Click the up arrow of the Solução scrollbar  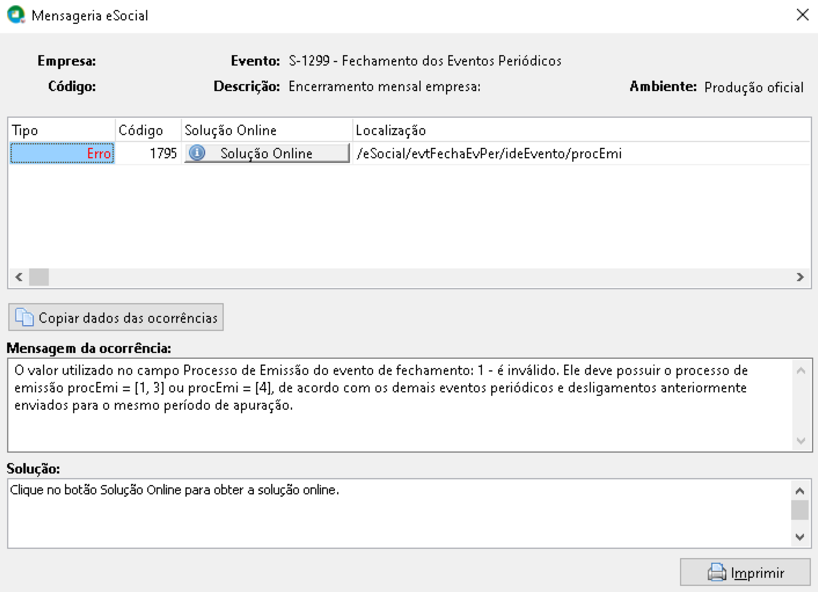[x=800, y=491]
